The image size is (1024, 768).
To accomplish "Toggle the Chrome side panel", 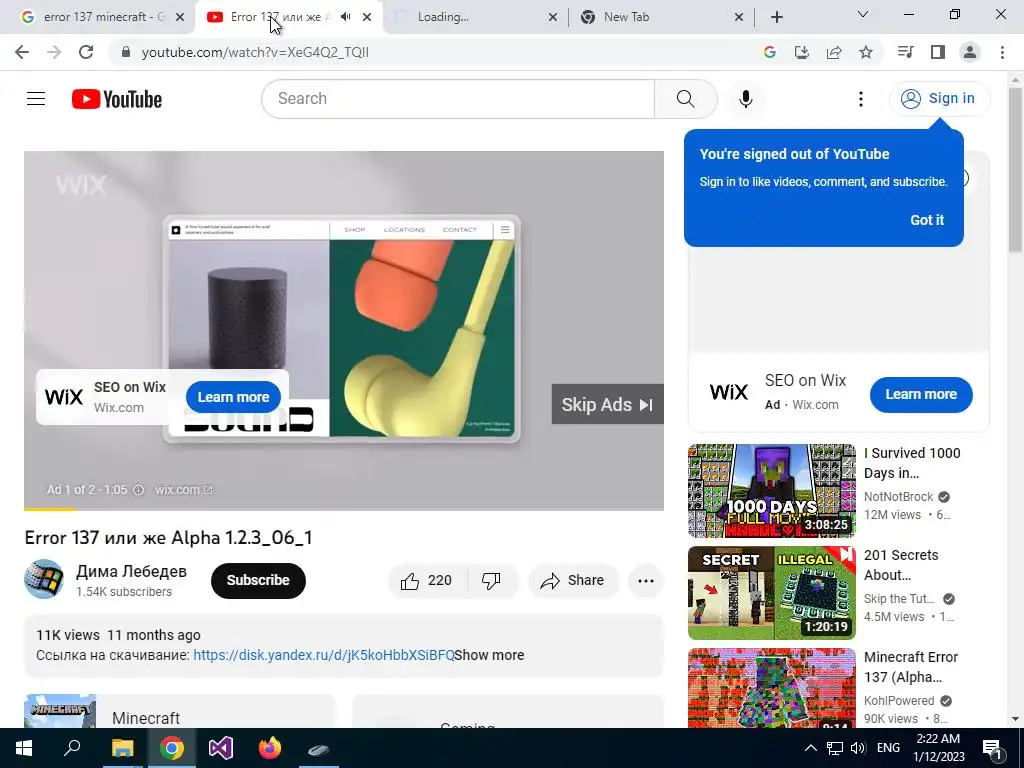I will tap(938, 52).
